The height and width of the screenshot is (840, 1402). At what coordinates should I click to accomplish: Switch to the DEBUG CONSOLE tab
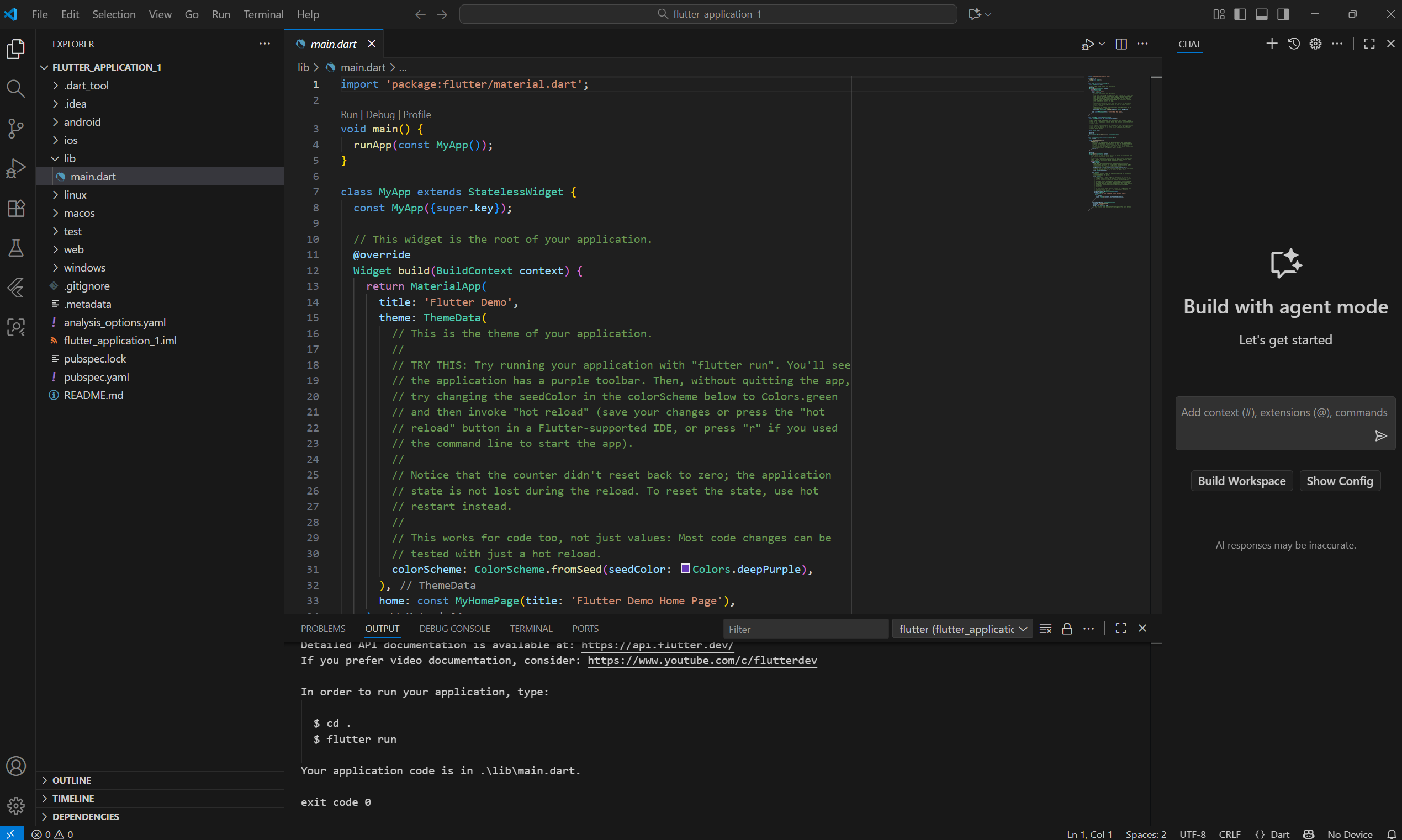click(x=454, y=629)
